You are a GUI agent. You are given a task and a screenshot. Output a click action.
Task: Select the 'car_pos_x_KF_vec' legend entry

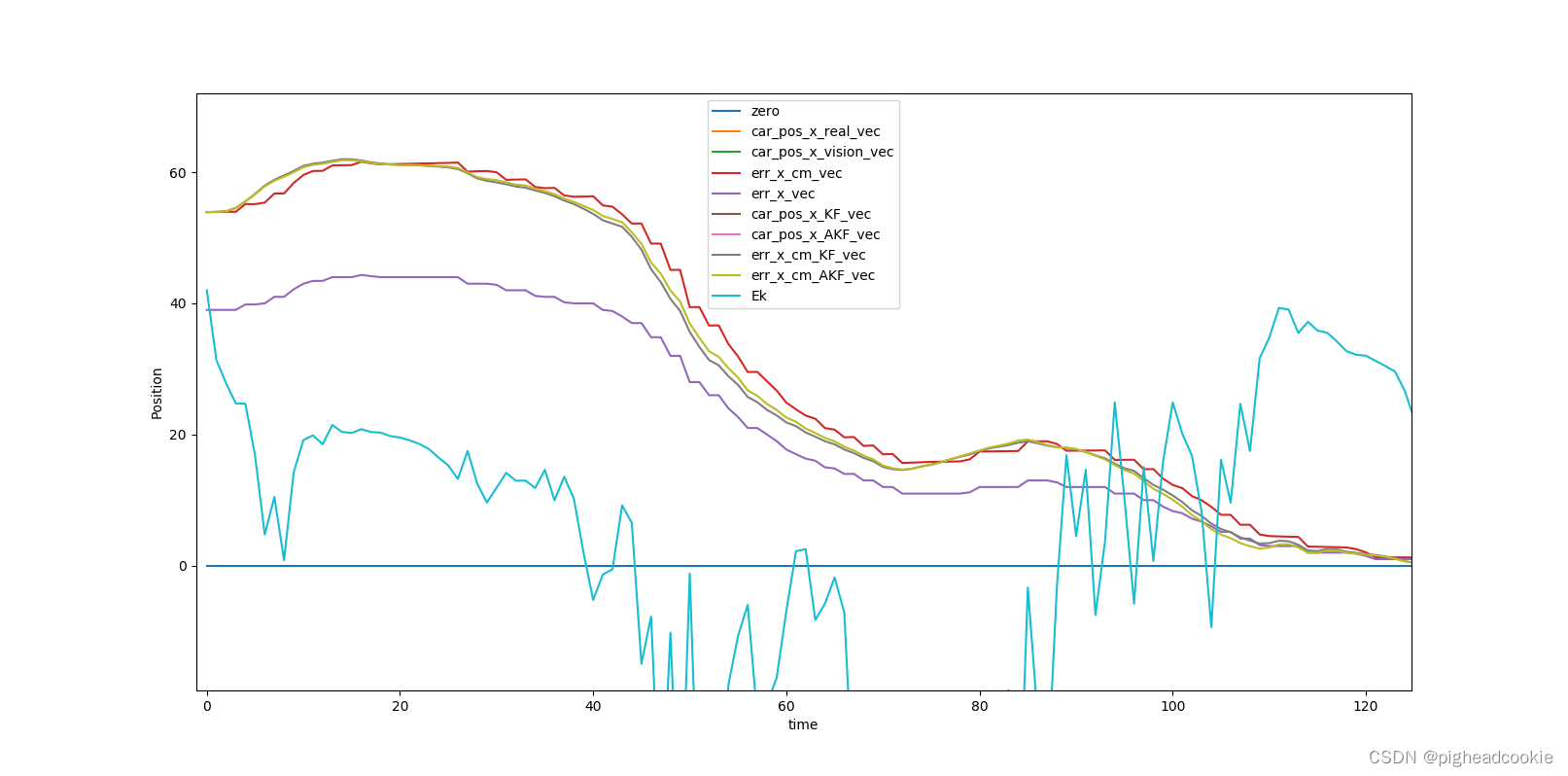click(x=811, y=214)
